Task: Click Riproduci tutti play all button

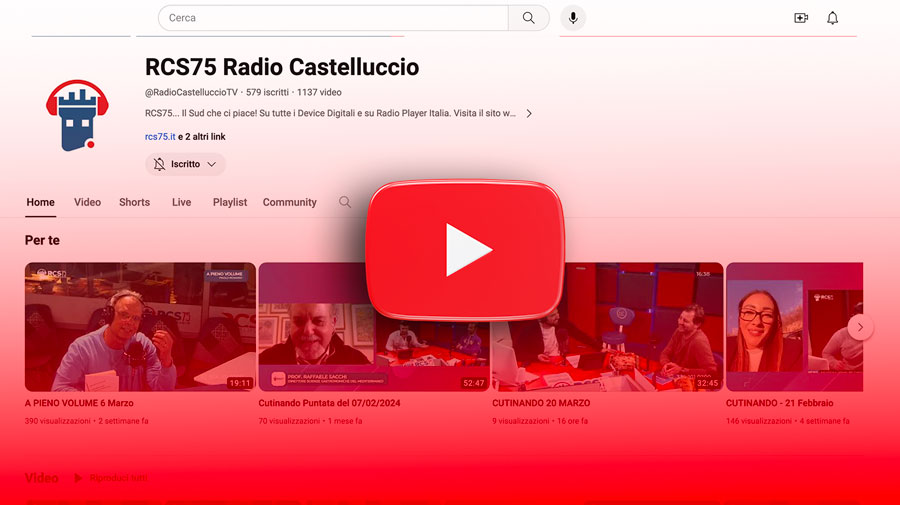Action: click(x=111, y=477)
